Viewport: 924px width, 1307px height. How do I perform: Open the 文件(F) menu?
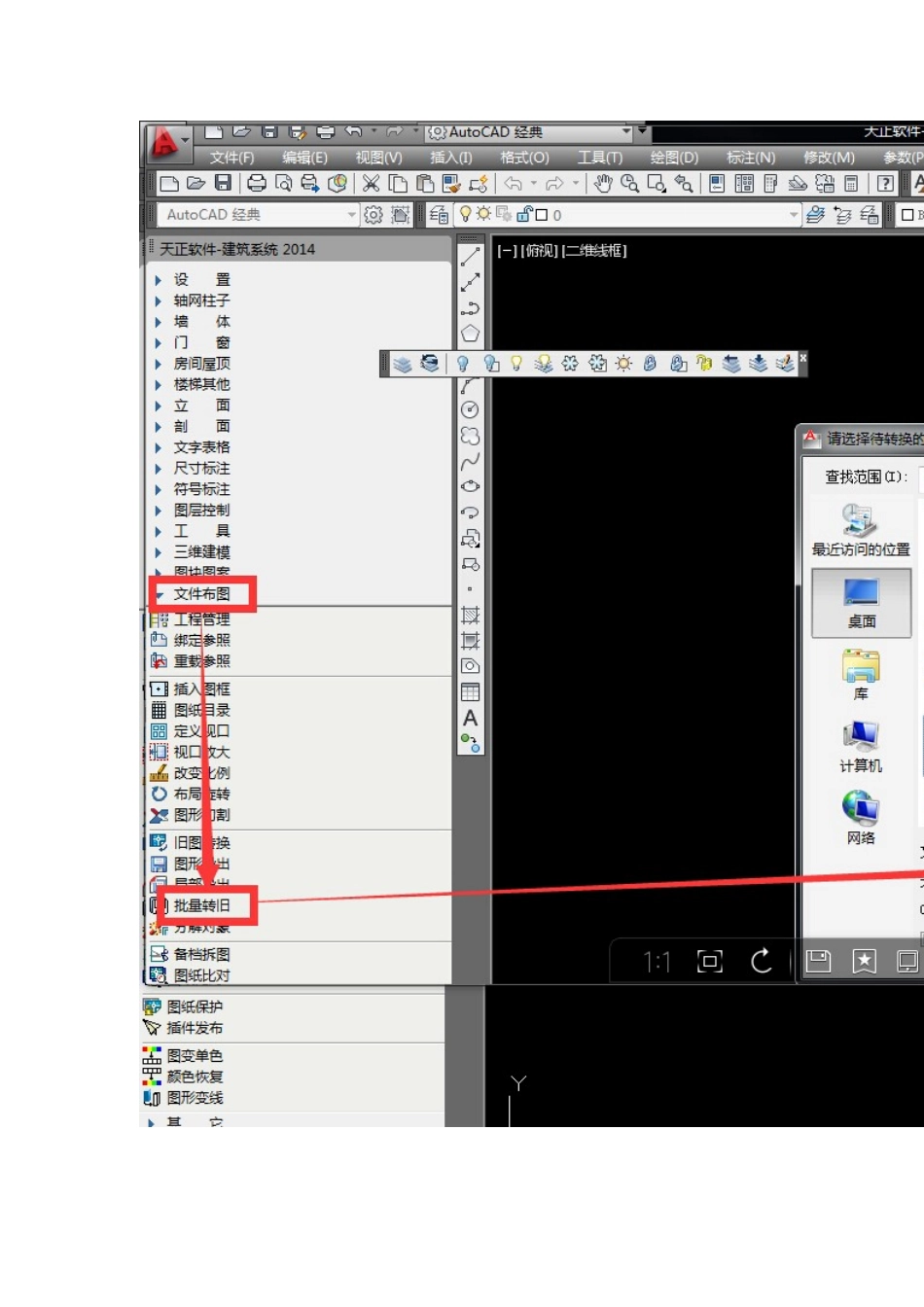pyautogui.click(x=231, y=157)
